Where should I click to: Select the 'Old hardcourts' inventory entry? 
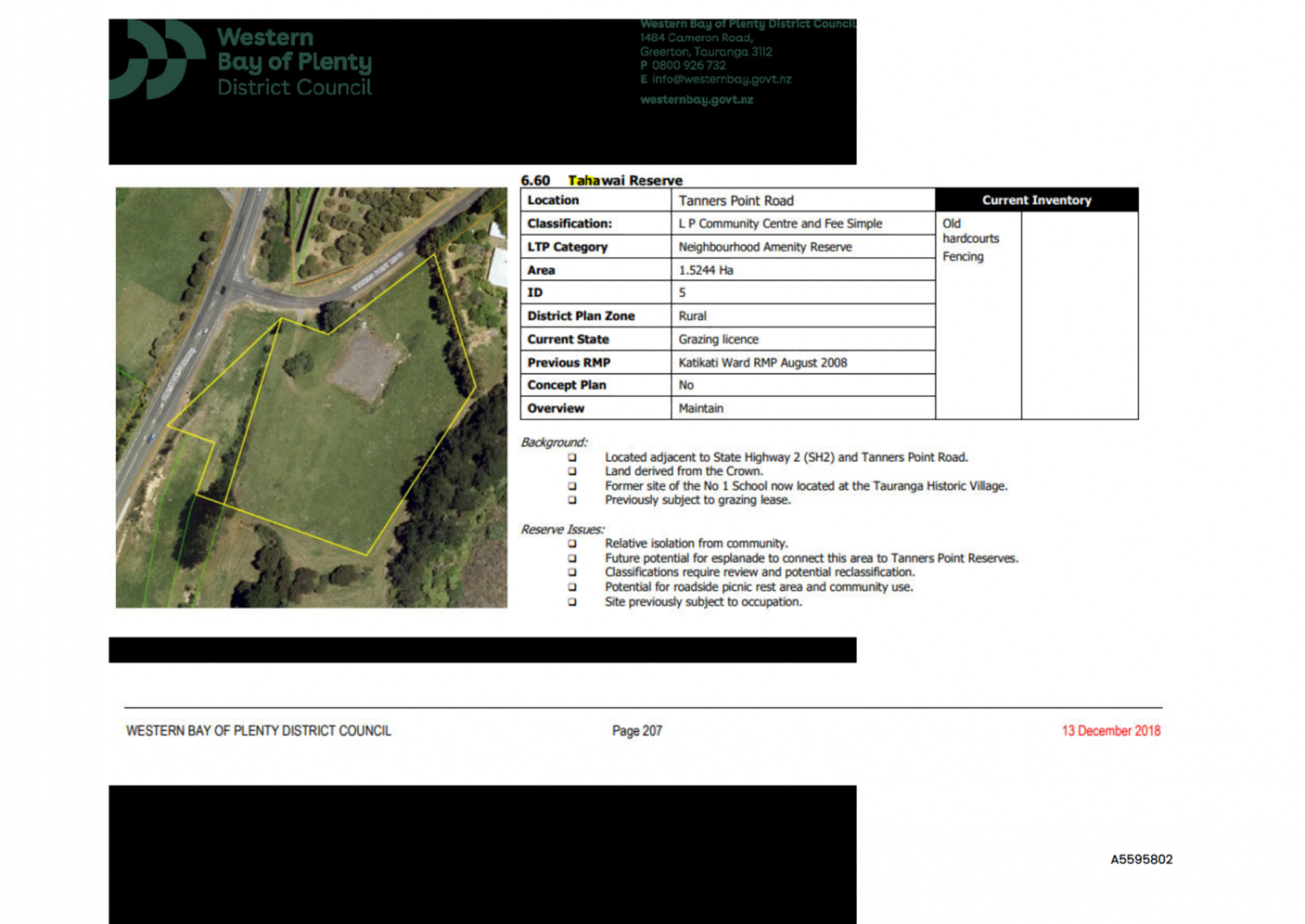(x=970, y=231)
